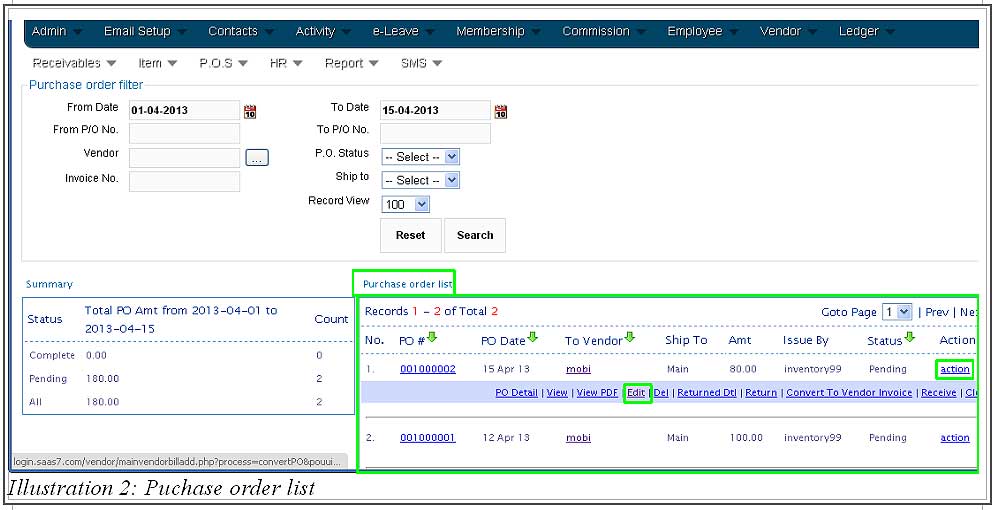Sort list by Status green arrow
997x510 pixels.
pyautogui.click(x=910, y=338)
